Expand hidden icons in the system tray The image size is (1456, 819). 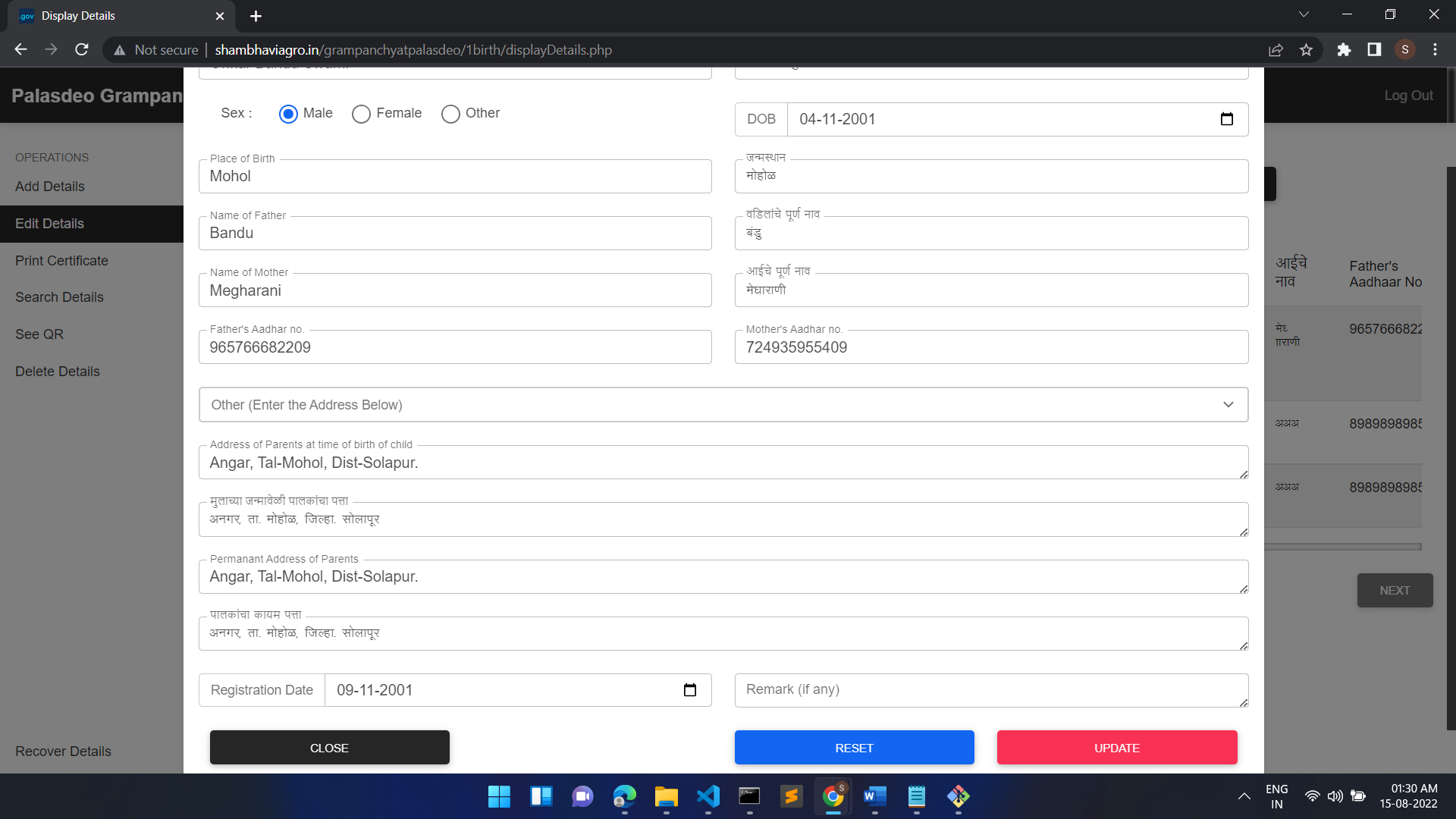(1244, 796)
